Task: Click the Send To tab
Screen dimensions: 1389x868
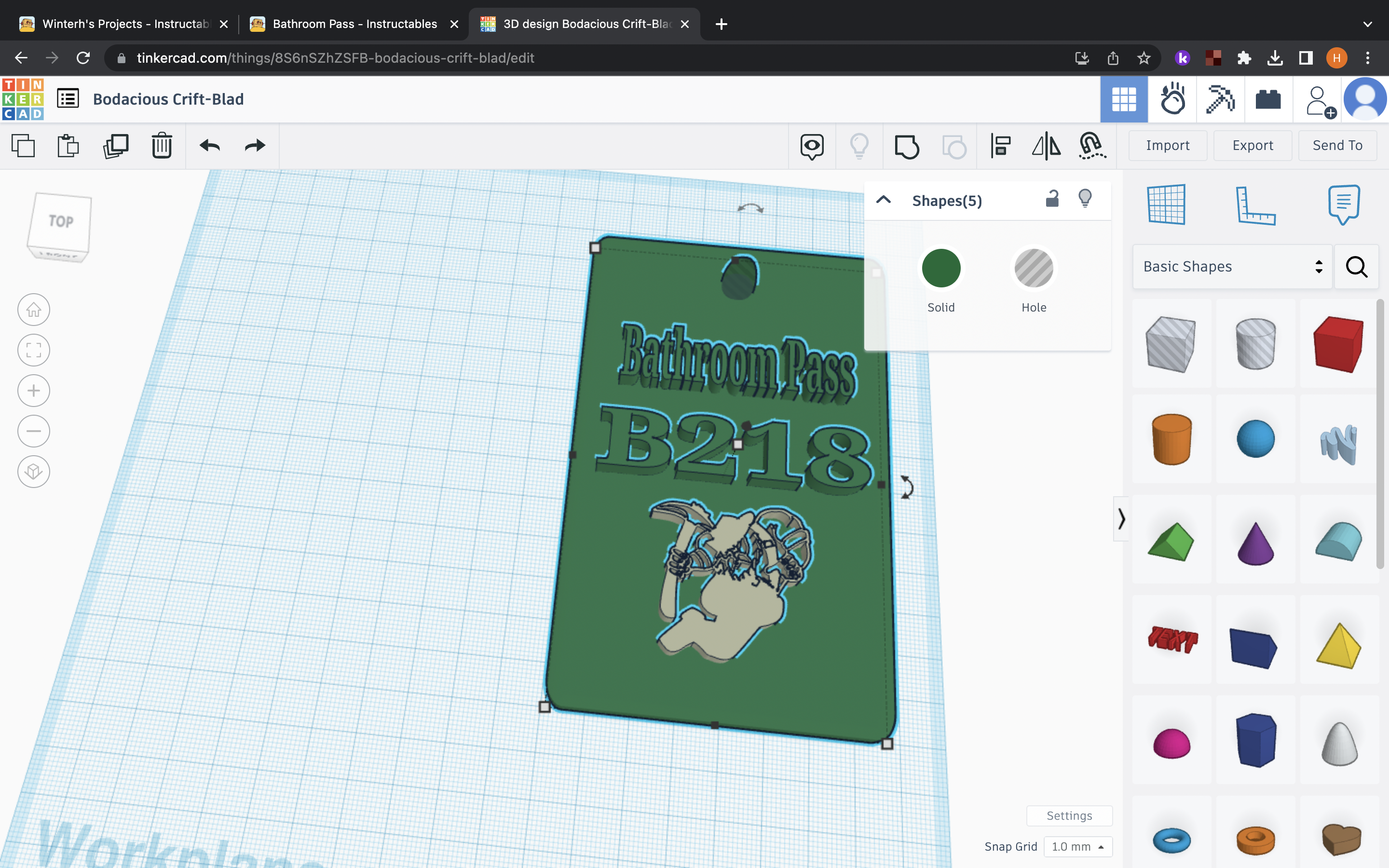Action: click(1338, 145)
